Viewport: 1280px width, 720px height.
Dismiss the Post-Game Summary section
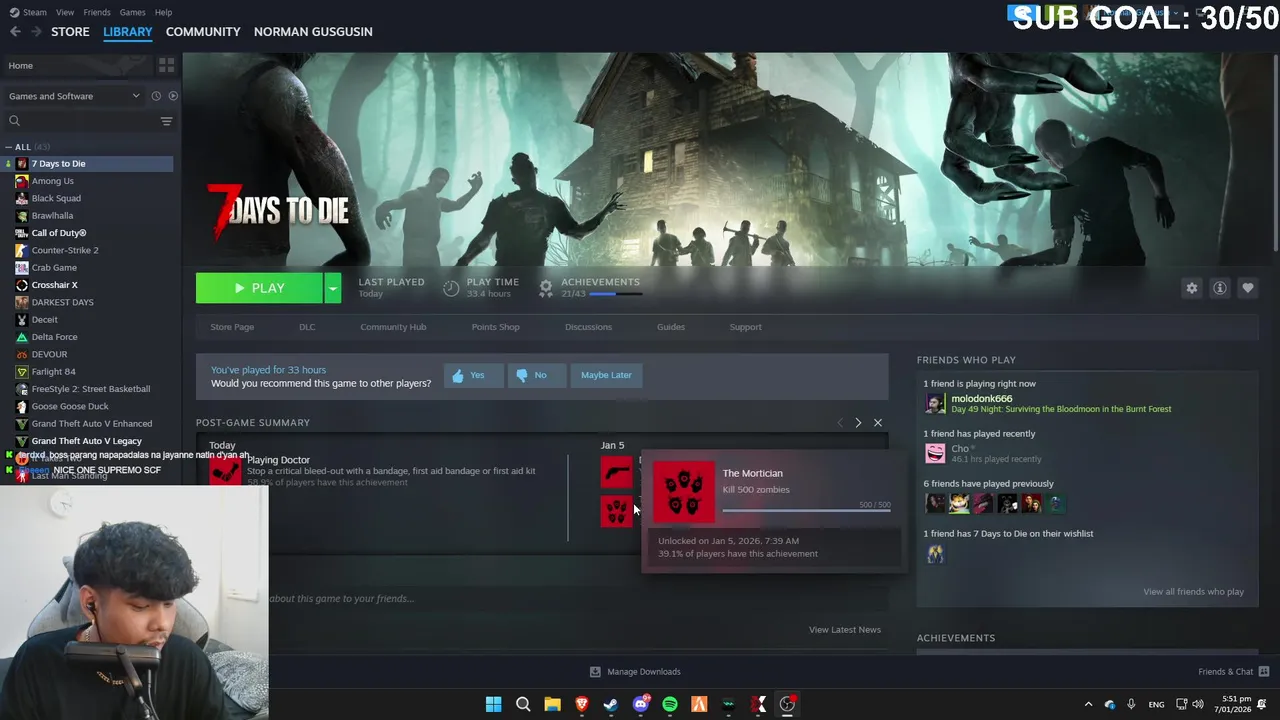(878, 423)
